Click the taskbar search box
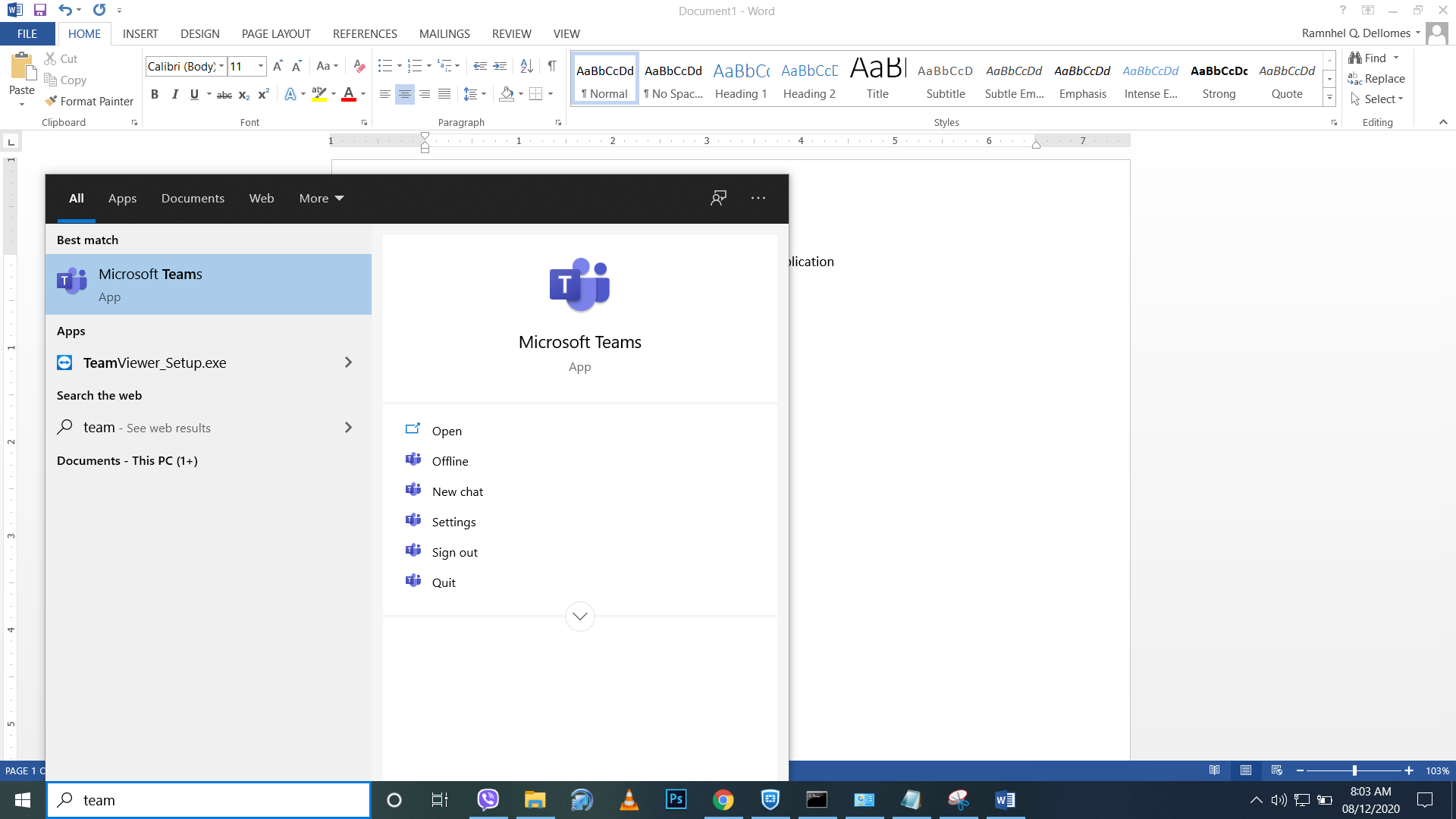1456x819 pixels. (209, 800)
